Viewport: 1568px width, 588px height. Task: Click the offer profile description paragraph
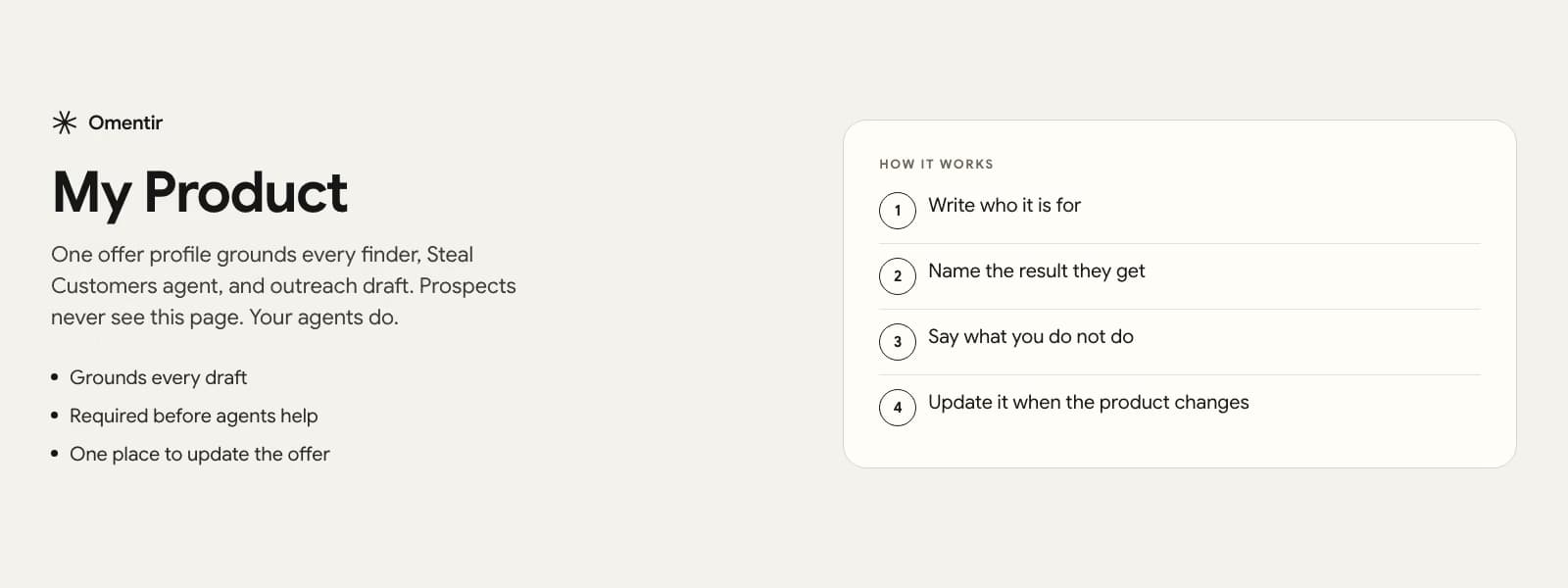(283, 285)
